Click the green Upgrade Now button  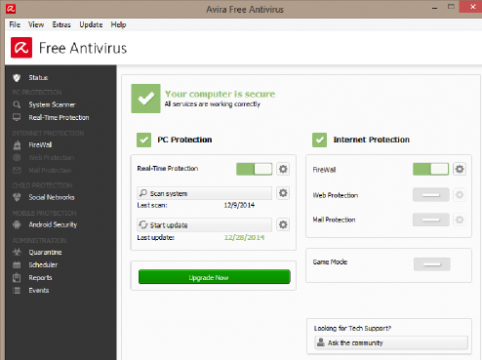[214, 277]
